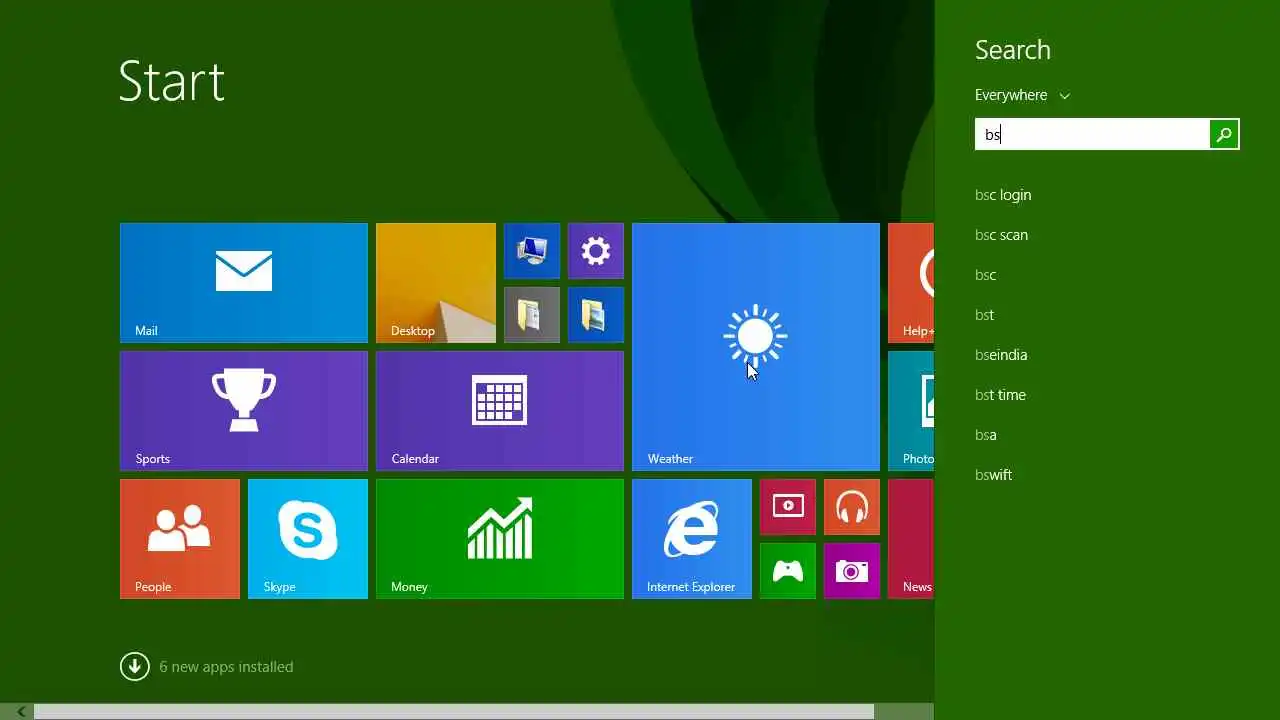
Task: Open the PC settings gear tile
Action: [x=596, y=251]
